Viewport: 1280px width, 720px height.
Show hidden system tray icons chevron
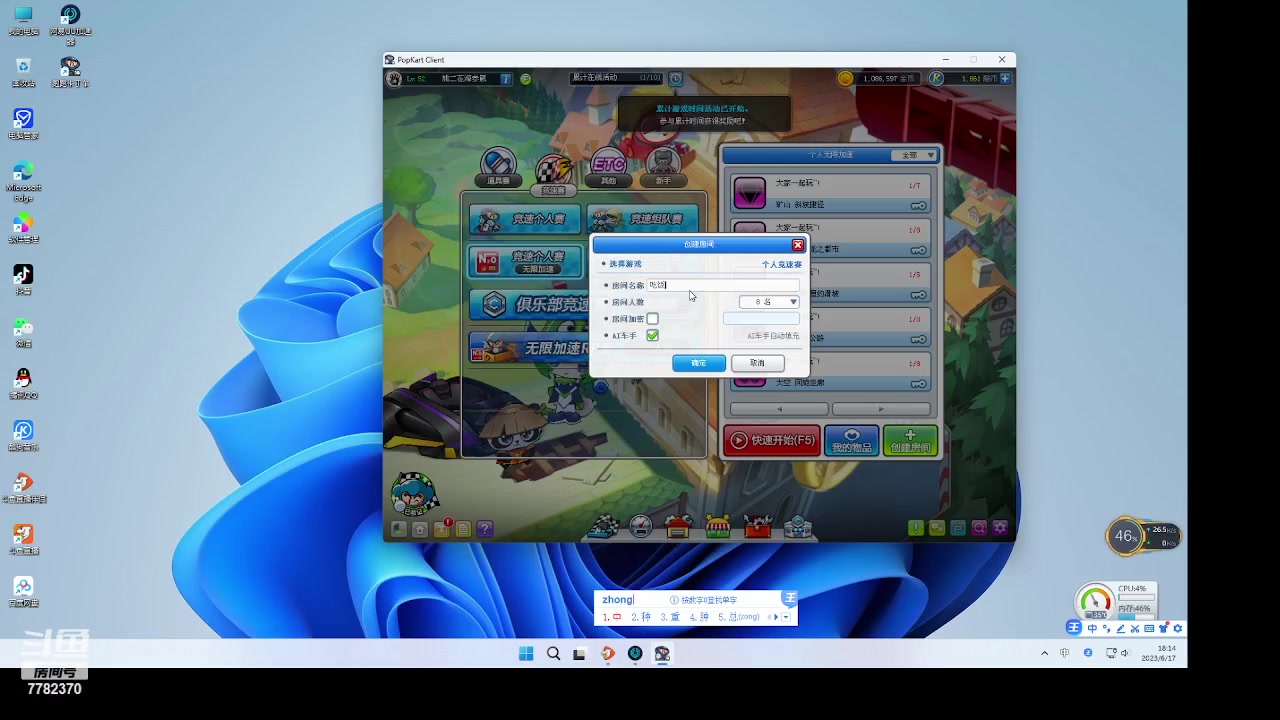coord(1045,653)
